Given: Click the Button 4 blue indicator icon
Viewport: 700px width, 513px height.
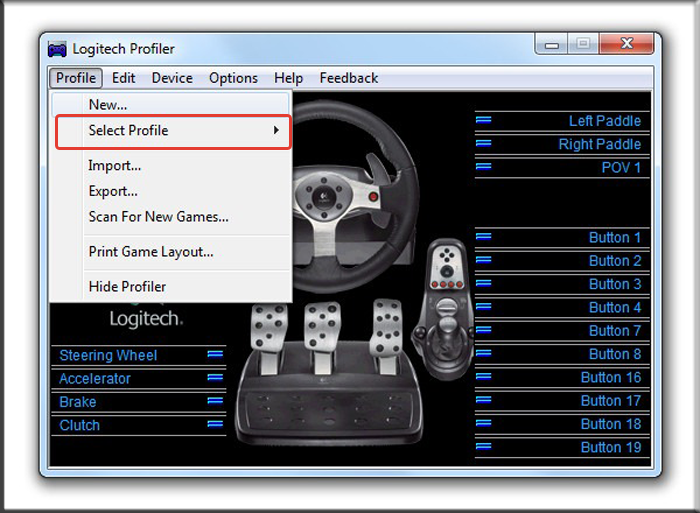Looking at the screenshot, I should [x=483, y=306].
